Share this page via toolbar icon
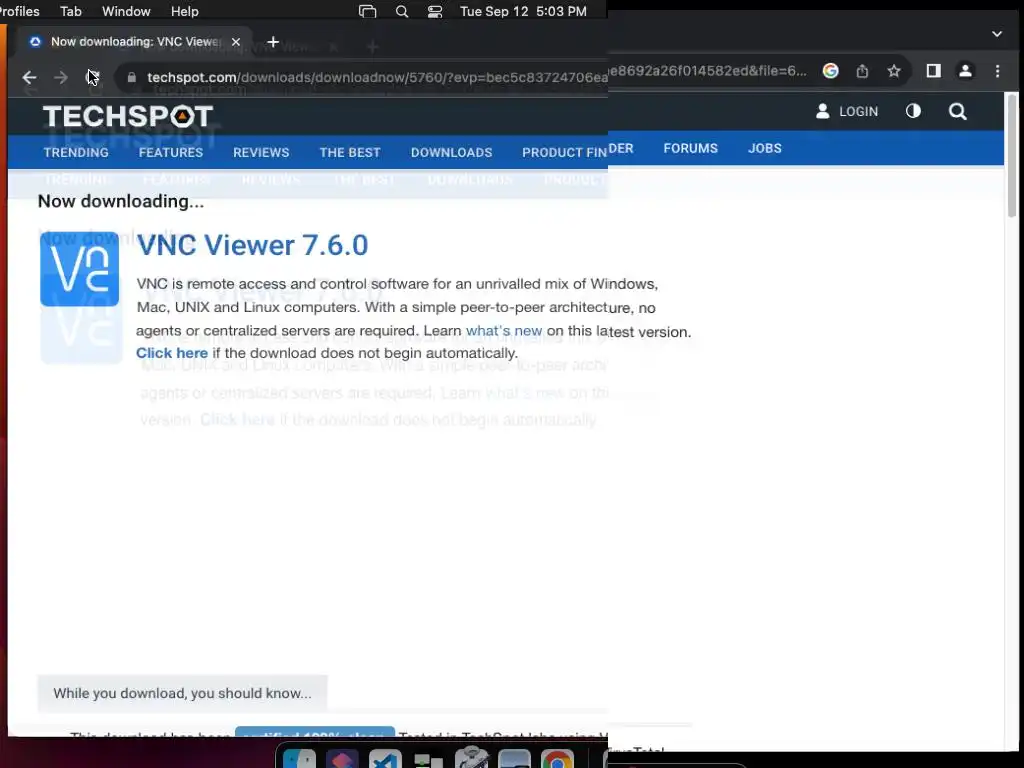Viewport: 1024px width, 768px height. (862, 71)
